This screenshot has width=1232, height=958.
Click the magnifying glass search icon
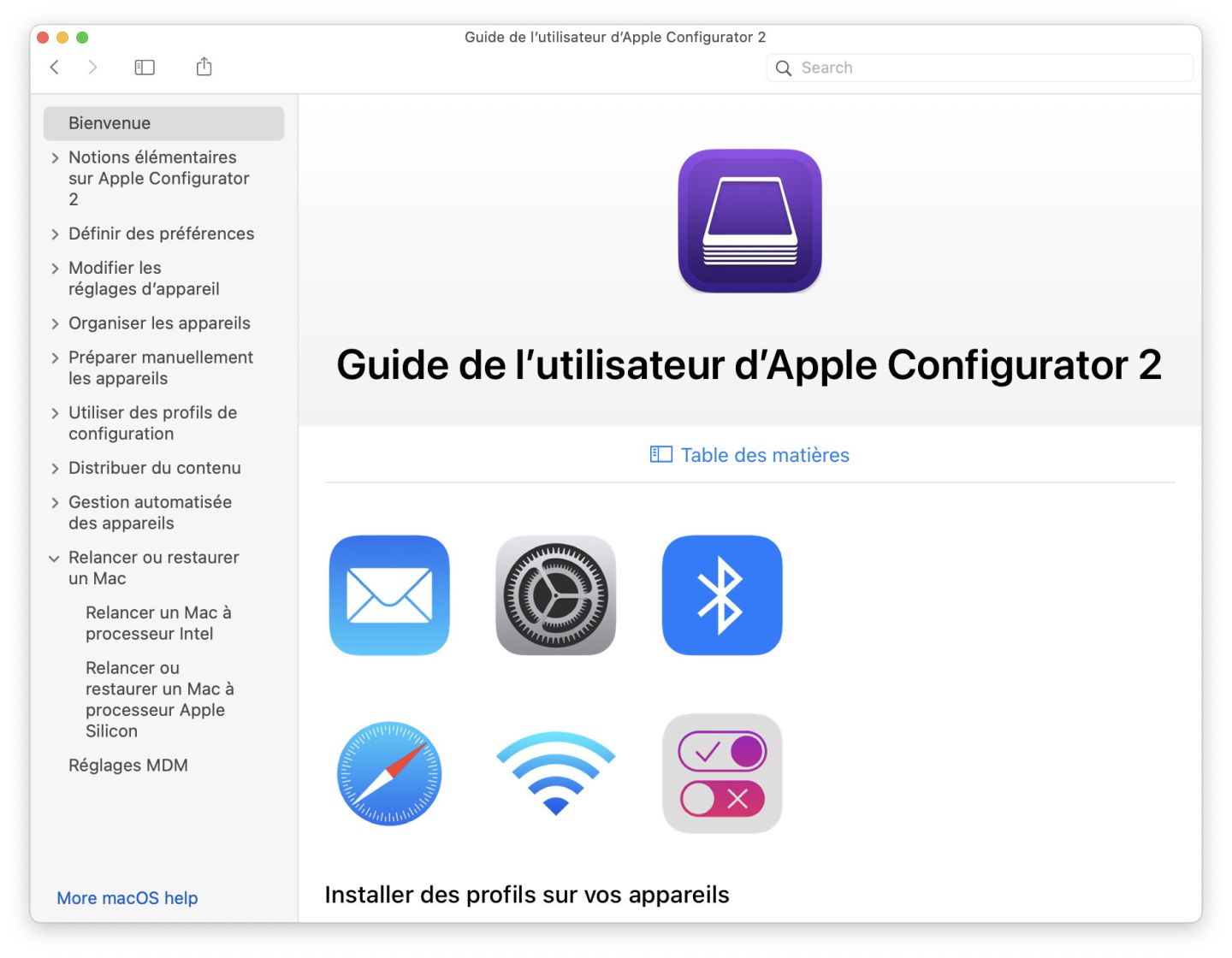coord(784,68)
